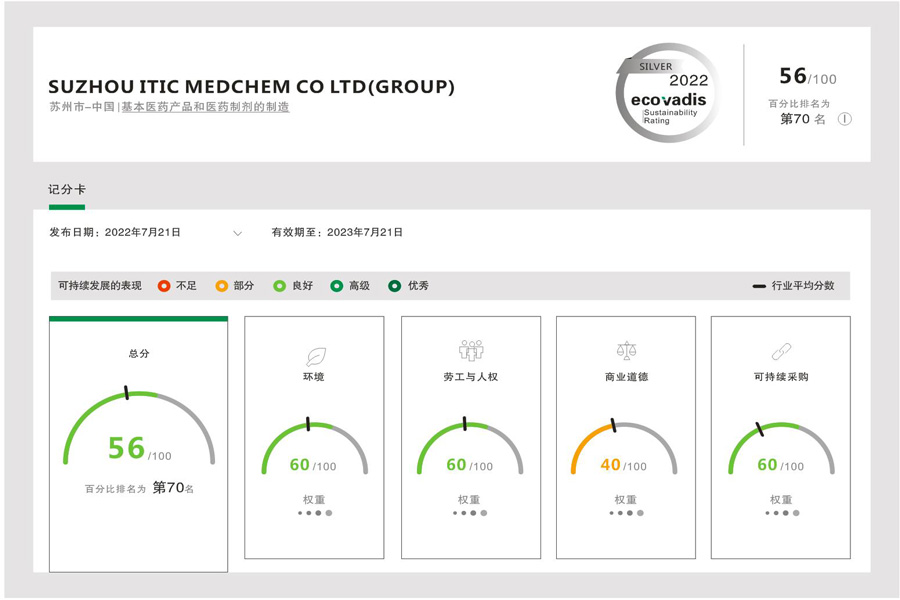Click the orange 部分 legend marker
Screen dimensions: 900x600
coord(222,286)
